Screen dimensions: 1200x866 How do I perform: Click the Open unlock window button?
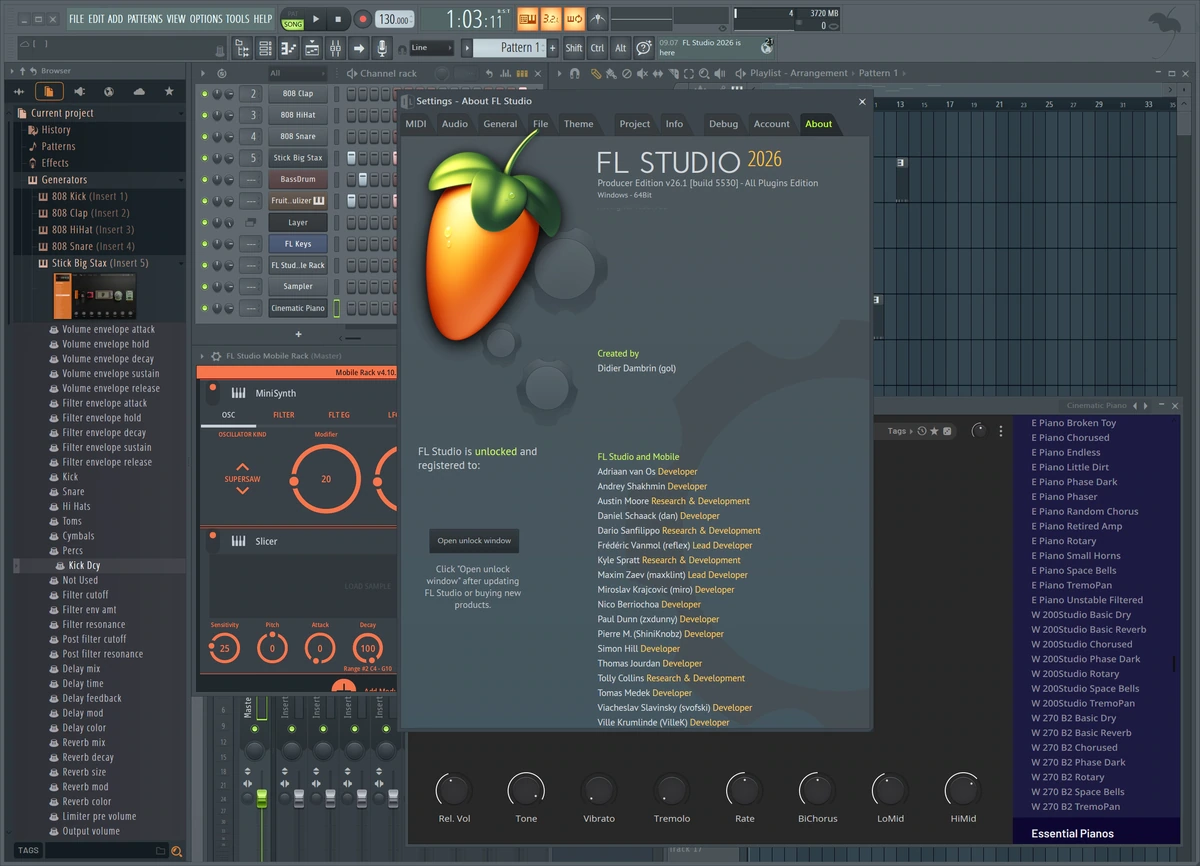pos(474,541)
